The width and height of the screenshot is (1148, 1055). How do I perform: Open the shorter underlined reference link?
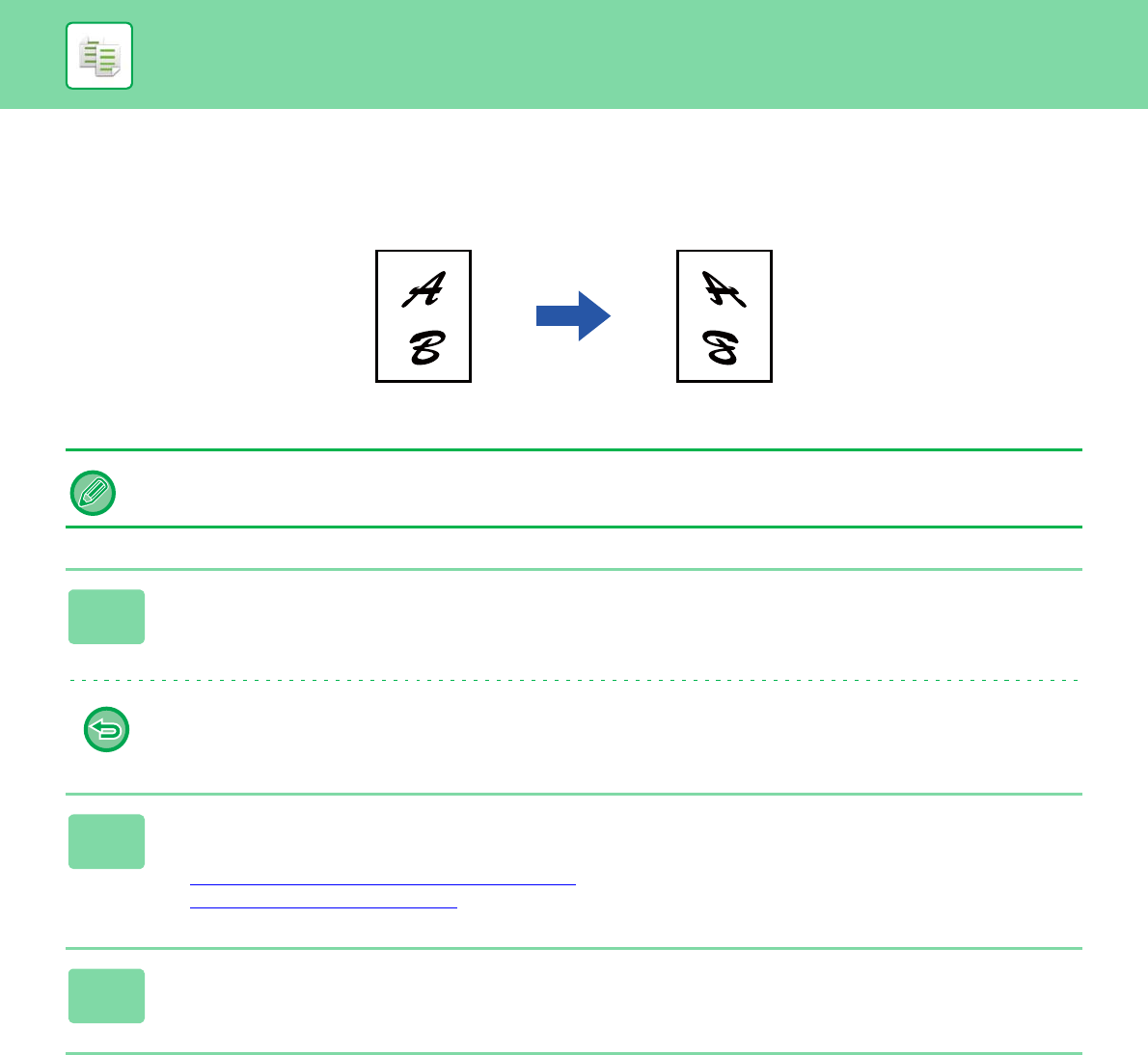(x=323, y=906)
